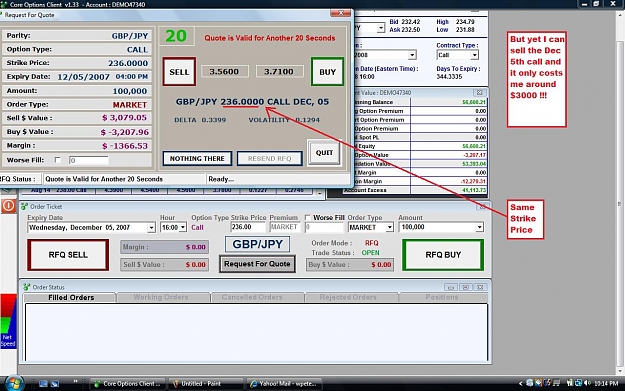Open the Expiry Date dropdown in Order Ticket
This screenshot has height=391, width=625.
click(x=151, y=228)
